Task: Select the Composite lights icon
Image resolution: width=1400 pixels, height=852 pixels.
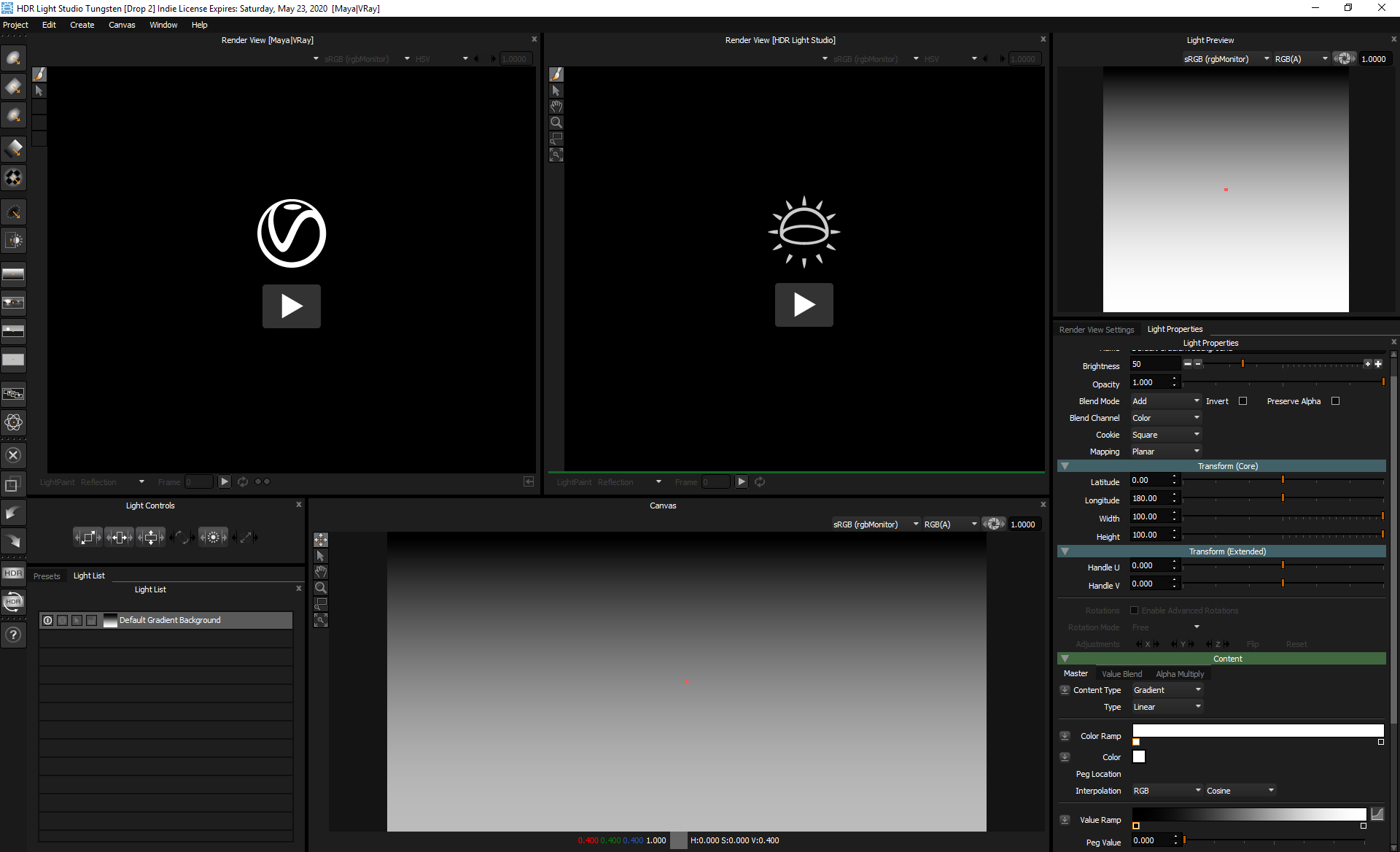Action: pyautogui.click(x=13, y=394)
